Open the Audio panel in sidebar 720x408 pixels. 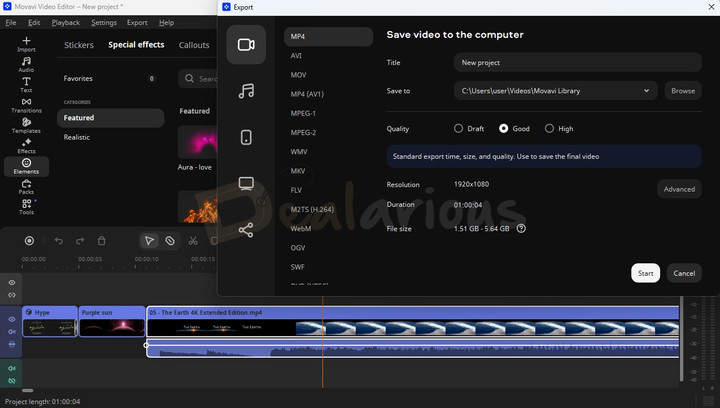26,64
